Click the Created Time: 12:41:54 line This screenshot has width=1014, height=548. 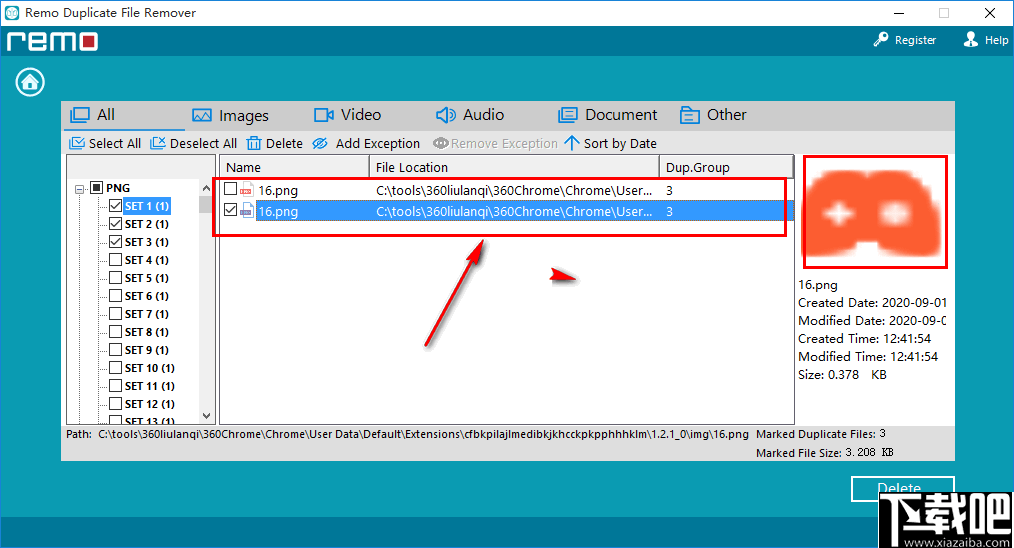click(x=865, y=338)
